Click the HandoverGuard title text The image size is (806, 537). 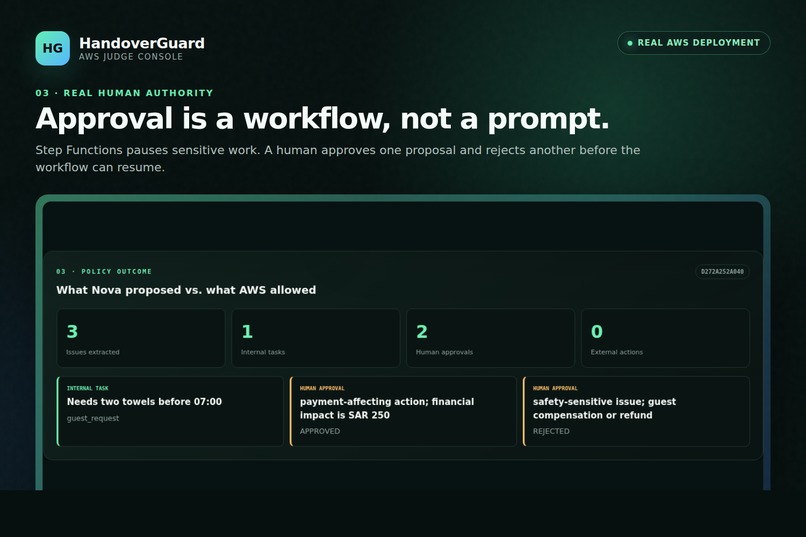click(142, 43)
